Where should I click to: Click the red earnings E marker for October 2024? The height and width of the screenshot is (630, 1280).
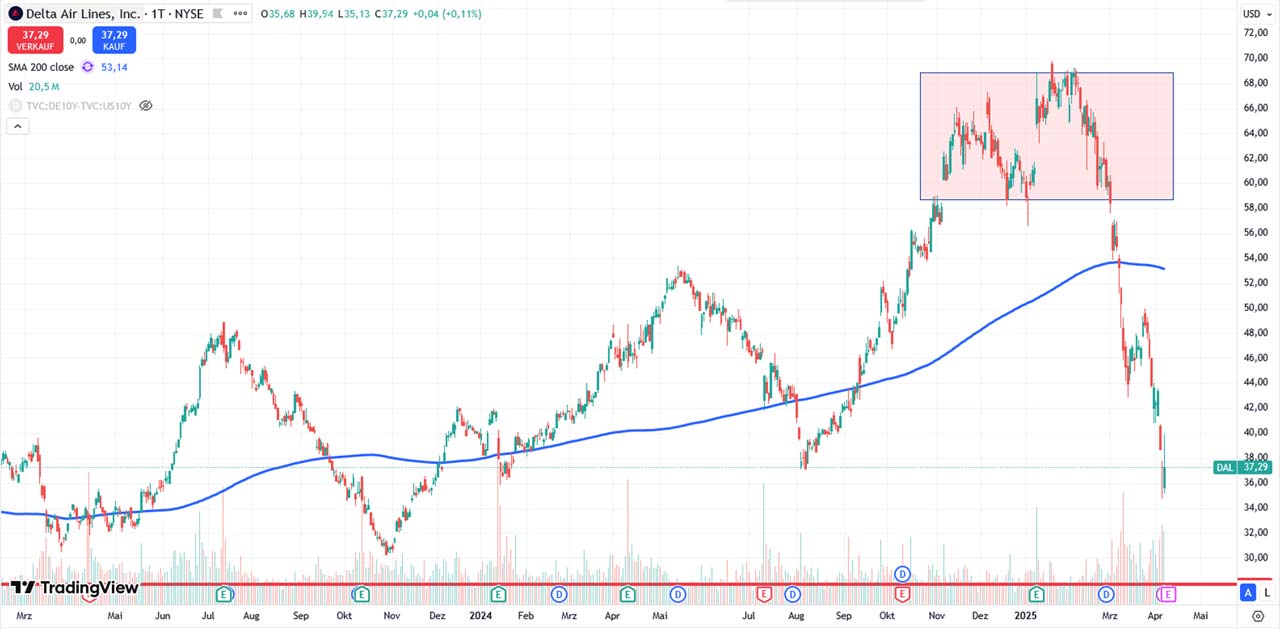(x=903, y=594)
